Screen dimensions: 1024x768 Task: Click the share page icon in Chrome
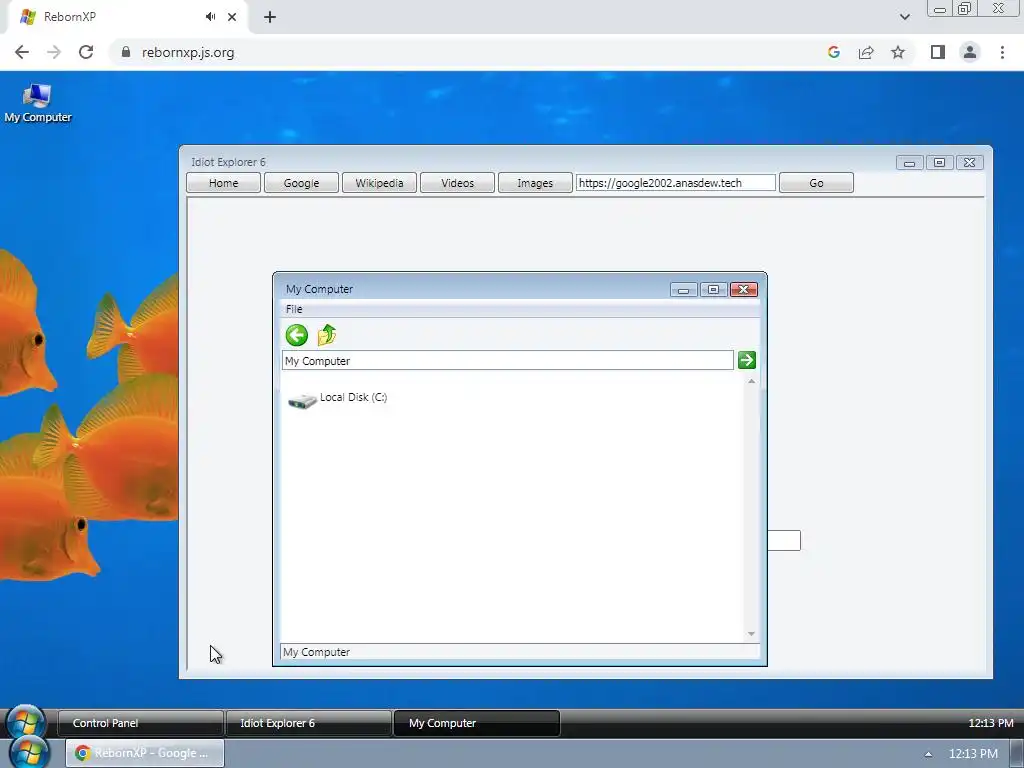[x=866, y=52]
